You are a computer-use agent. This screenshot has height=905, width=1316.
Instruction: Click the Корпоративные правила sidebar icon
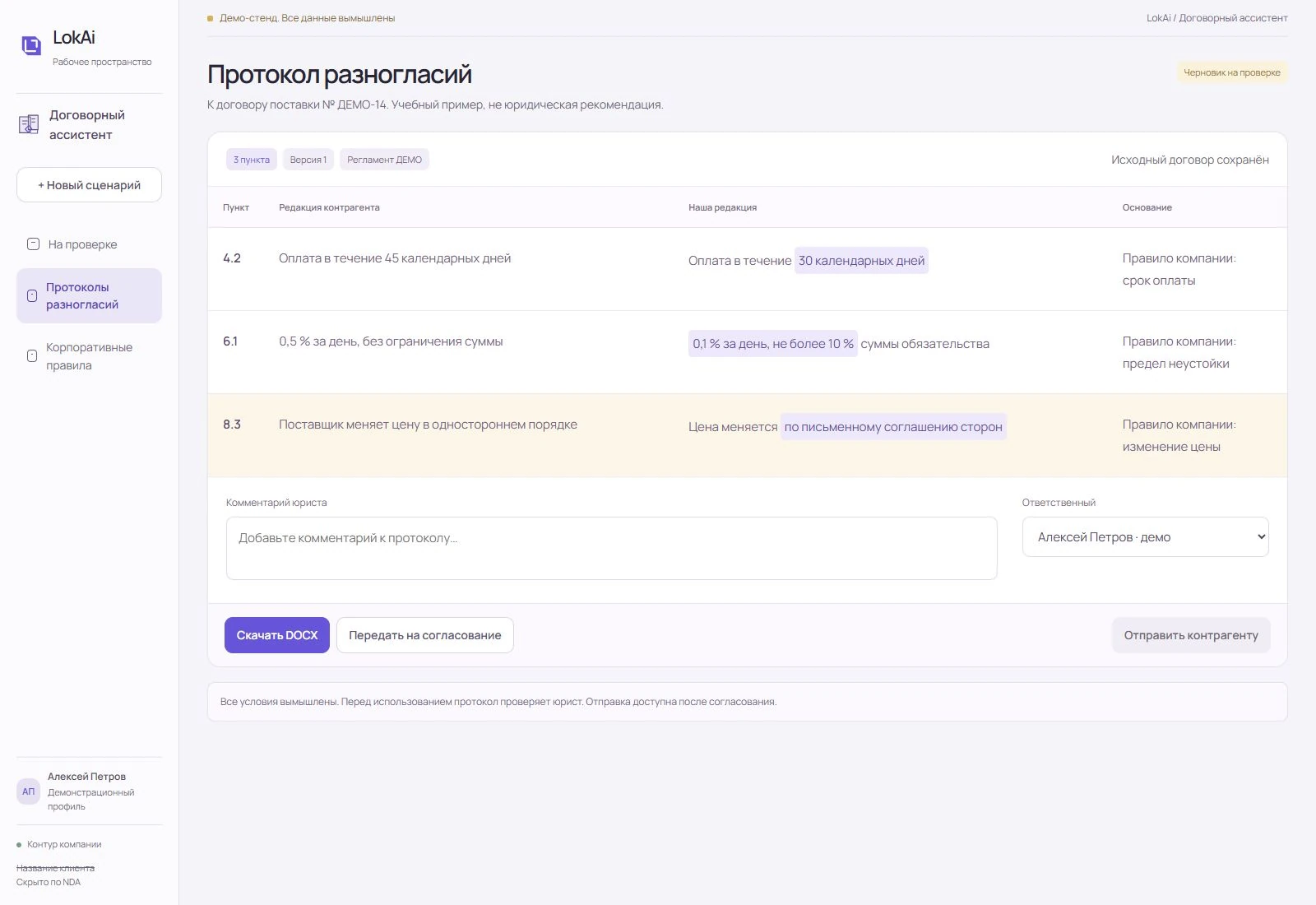(32, 356)
